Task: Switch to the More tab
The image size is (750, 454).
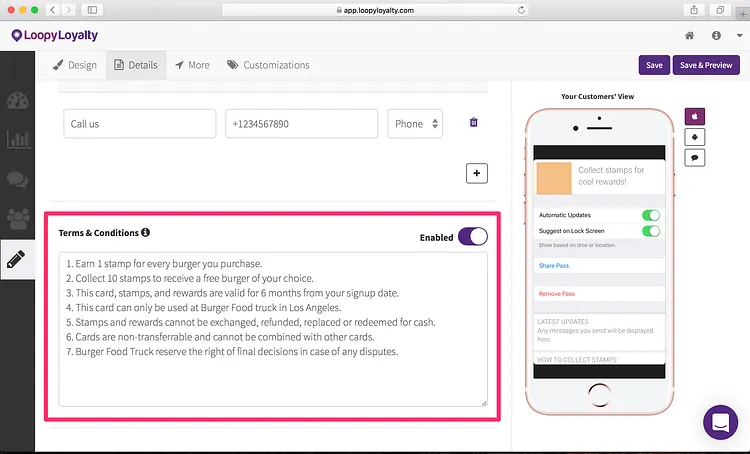Action: [x=192, y=65]
